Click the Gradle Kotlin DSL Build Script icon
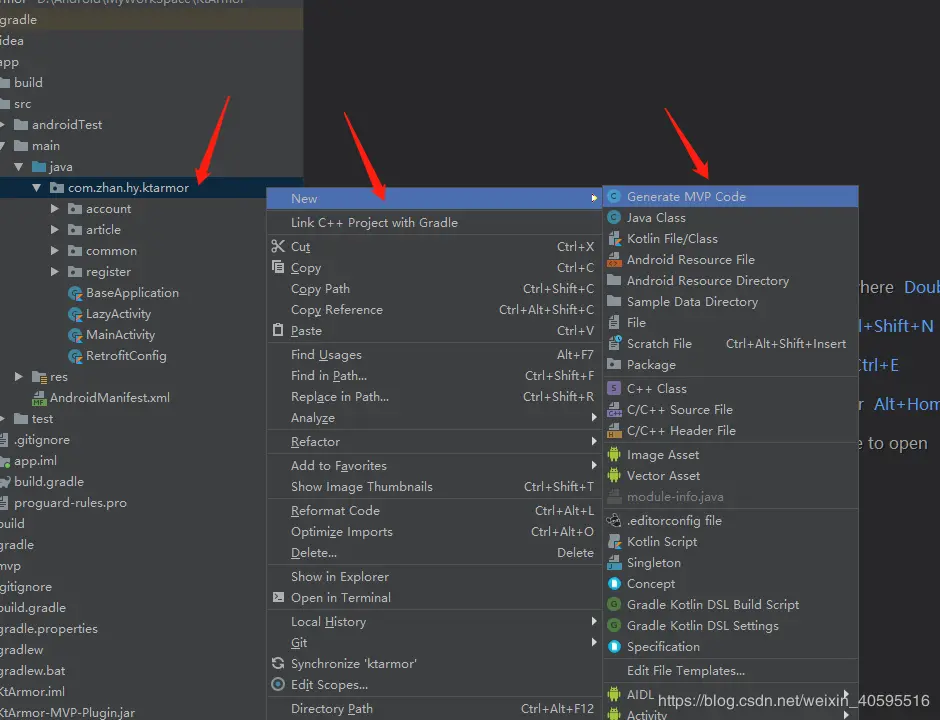The height and width of the screenshot is (720, 940). [x=614, y=604]
